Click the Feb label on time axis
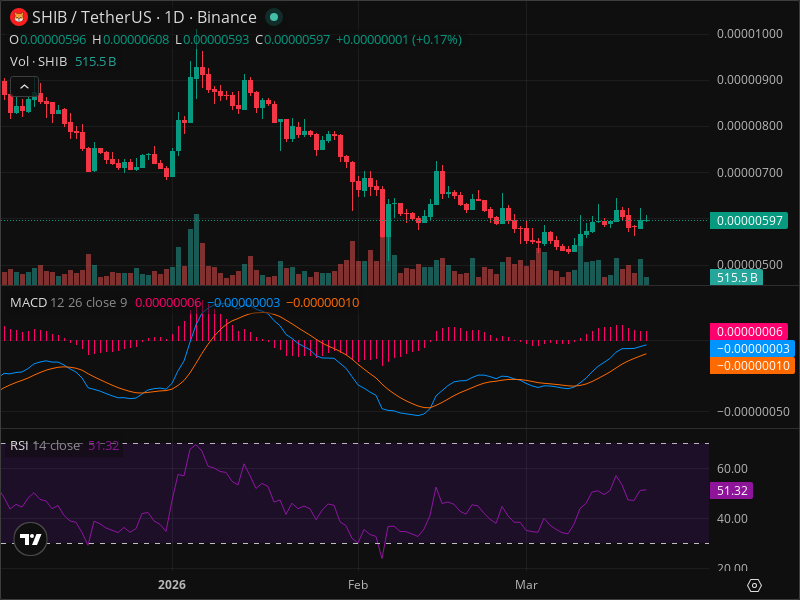The width and height of the screenshot is (800, 600). 358,585
